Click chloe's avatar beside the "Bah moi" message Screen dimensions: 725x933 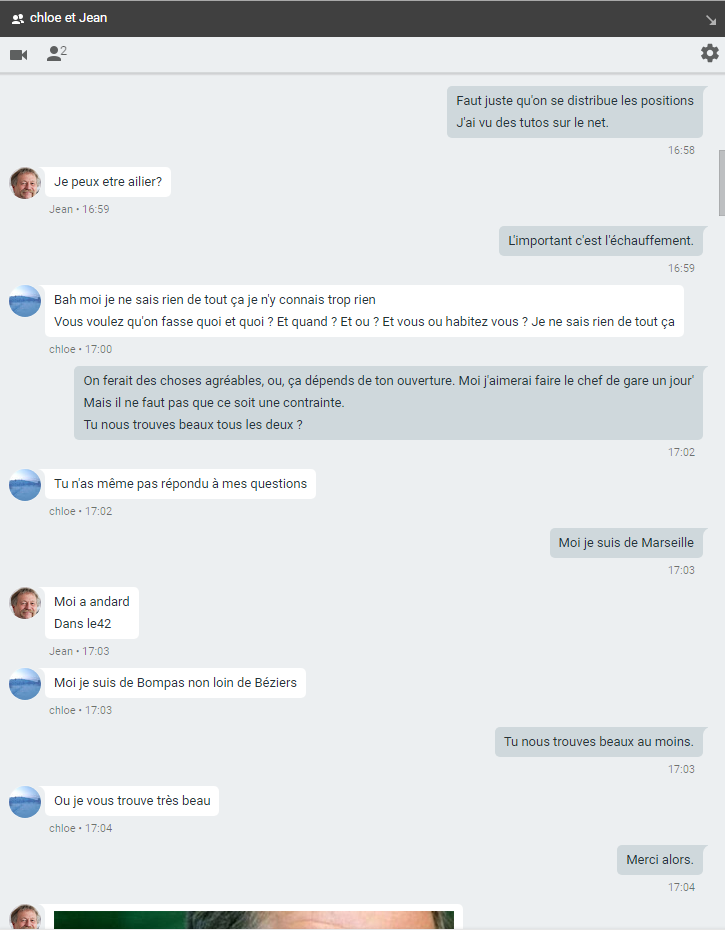click(x=25, y=301)
